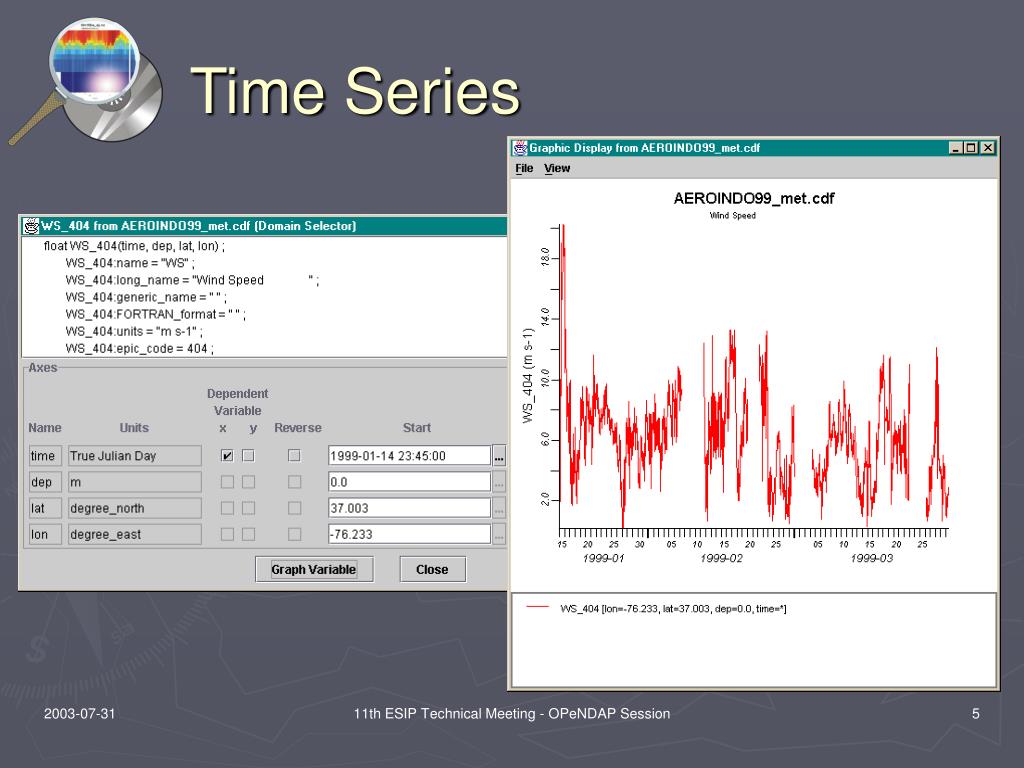Toggle the lon Reverse checkbox

click(295, 534)
